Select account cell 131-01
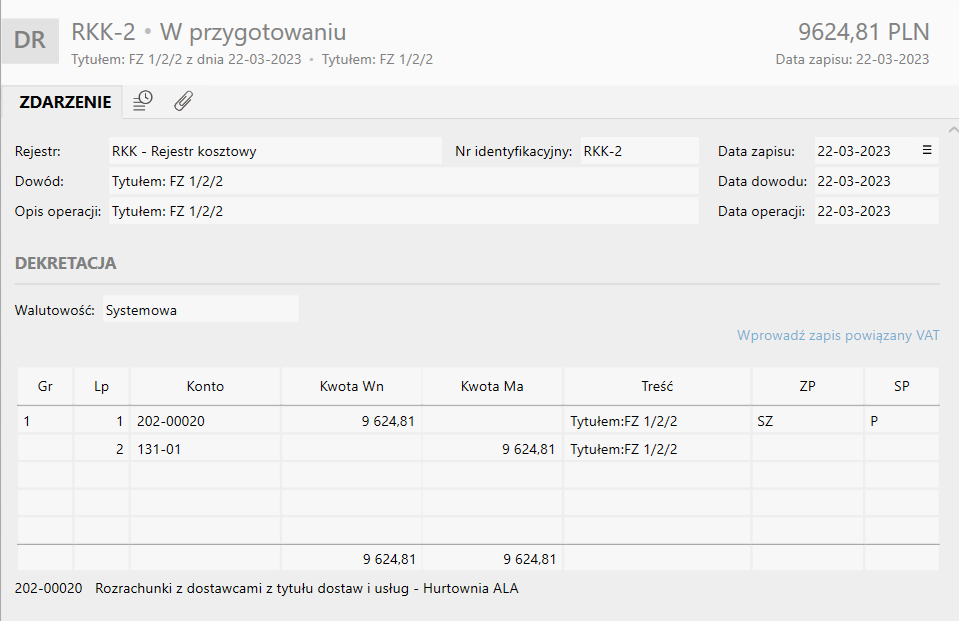 point(206,449)
